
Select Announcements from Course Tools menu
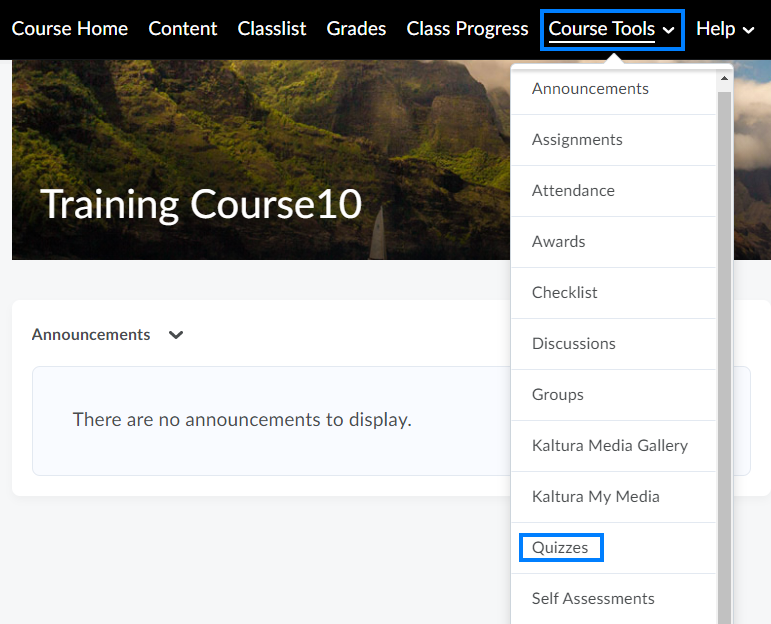point(590,89)
